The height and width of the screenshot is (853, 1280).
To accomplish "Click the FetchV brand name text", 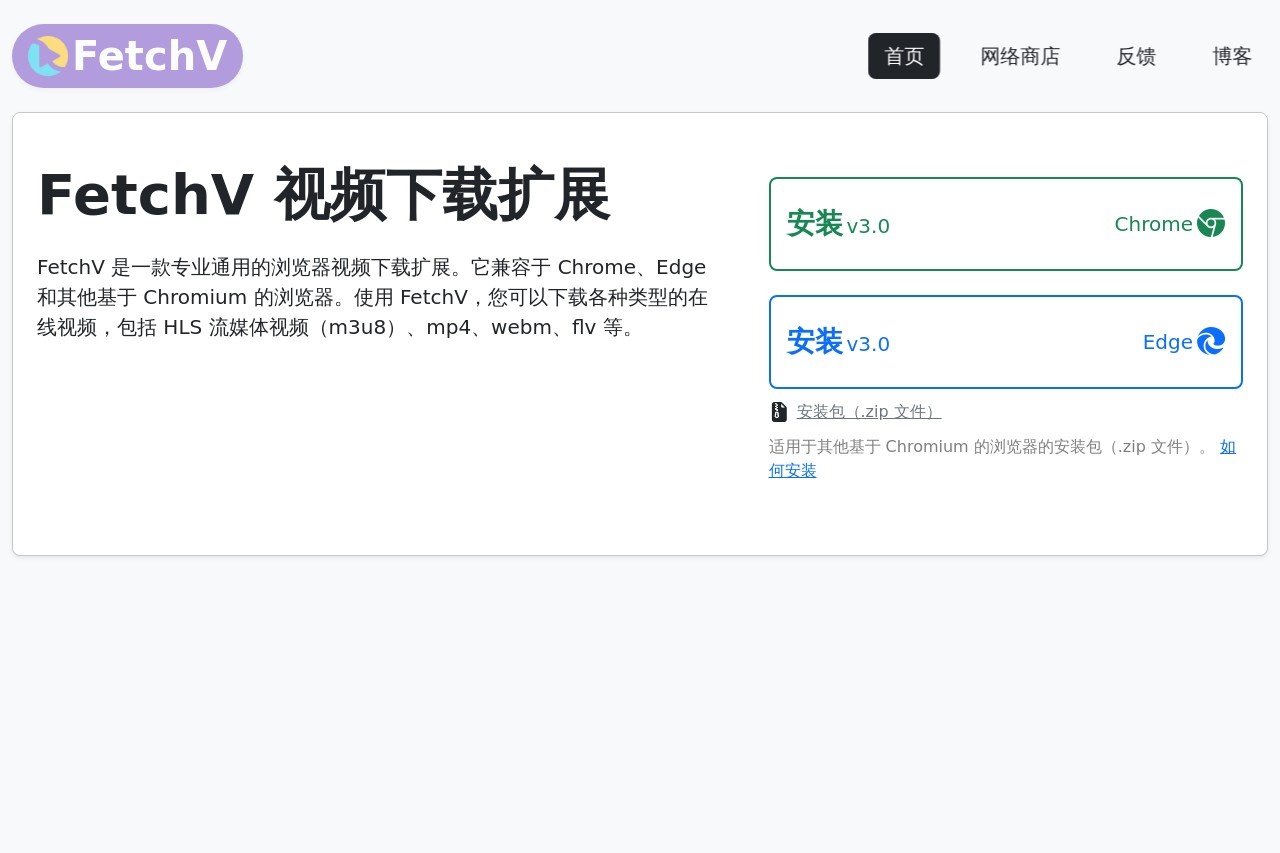I will 149,56.
